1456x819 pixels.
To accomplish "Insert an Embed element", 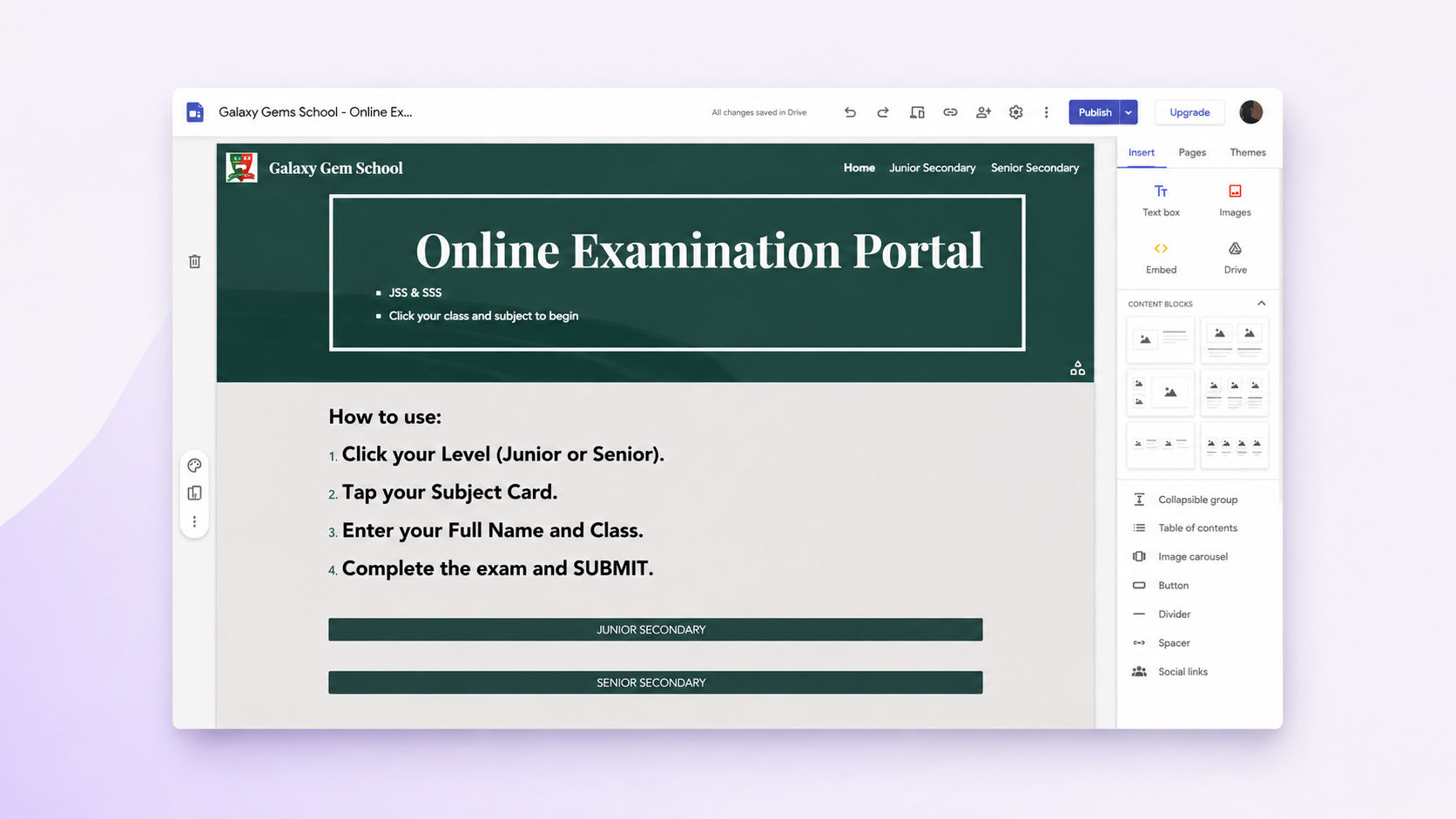I will point(1161,258).
